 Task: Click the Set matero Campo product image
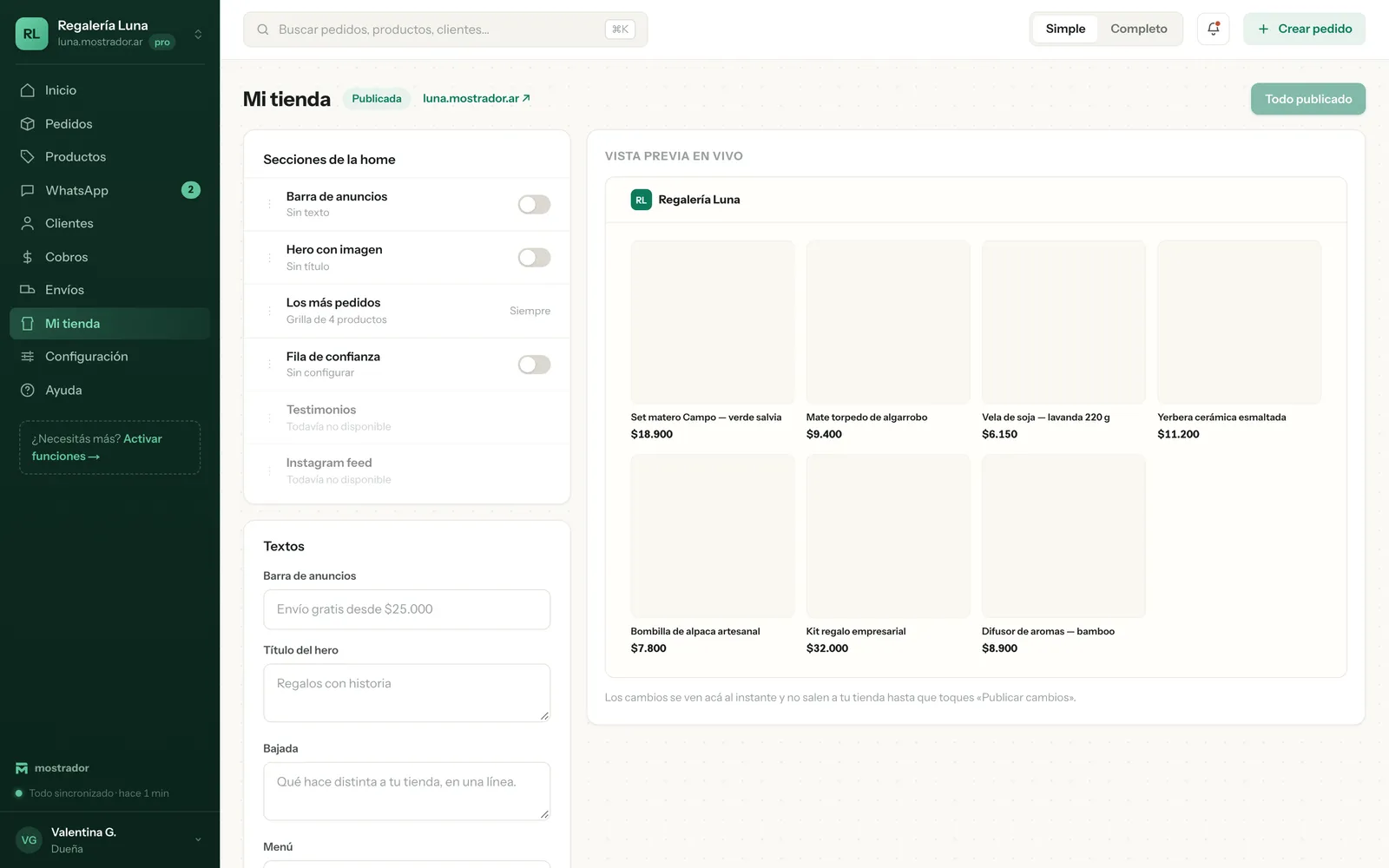(713, 322)
